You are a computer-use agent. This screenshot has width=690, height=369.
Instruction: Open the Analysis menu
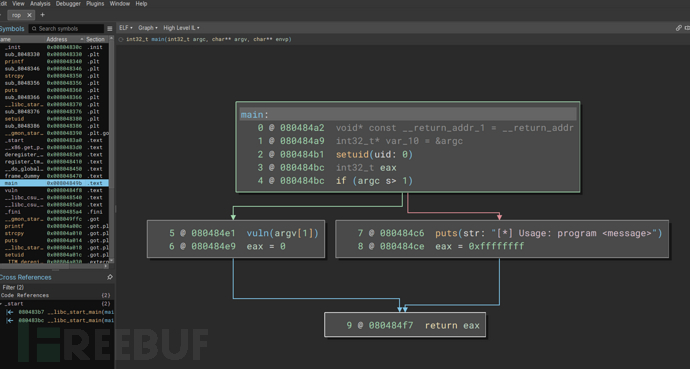point(40,4)
